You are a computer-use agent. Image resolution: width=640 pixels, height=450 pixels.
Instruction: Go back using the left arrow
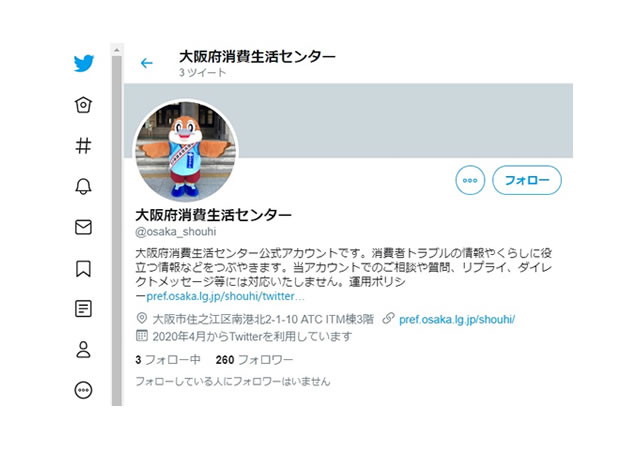(x=147, y=63)
